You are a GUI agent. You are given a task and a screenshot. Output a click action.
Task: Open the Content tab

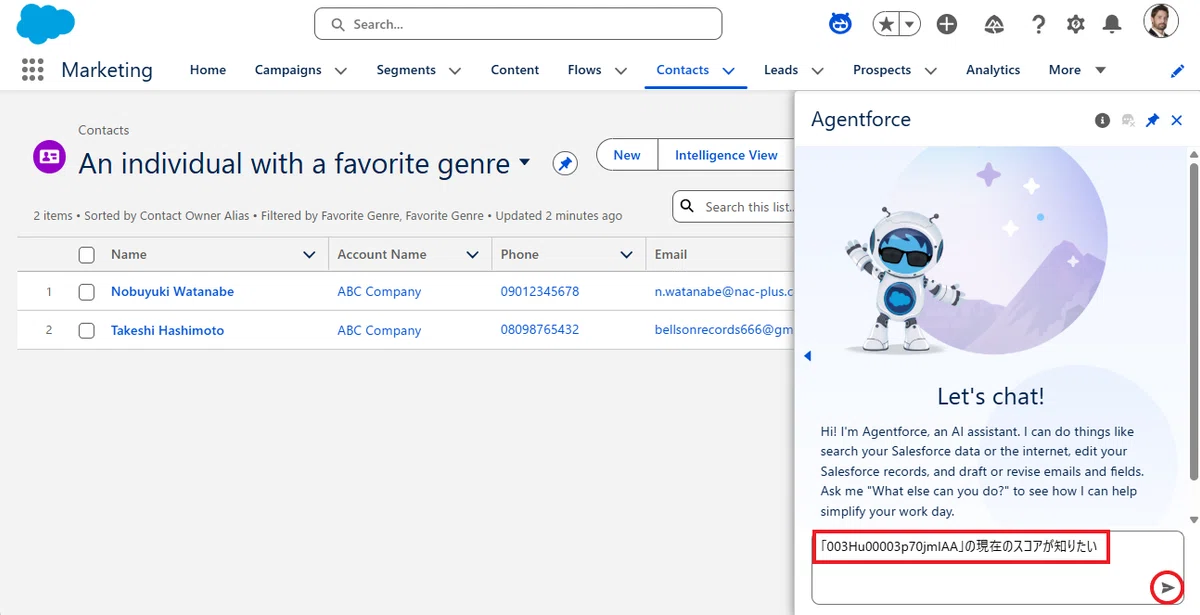pyautogui.click(x=515, y=70)
